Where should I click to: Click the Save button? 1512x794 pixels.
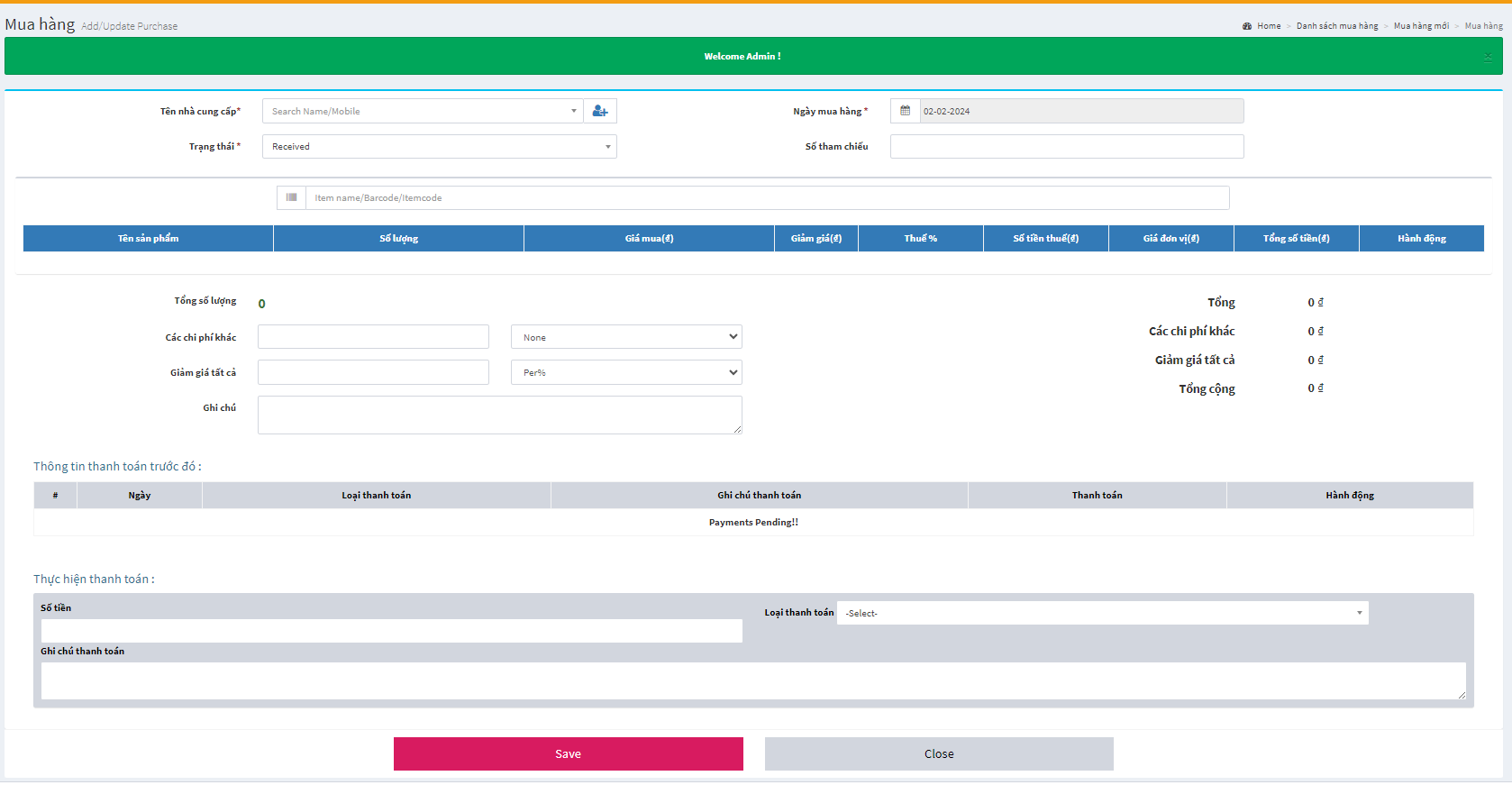click(569, 753)
